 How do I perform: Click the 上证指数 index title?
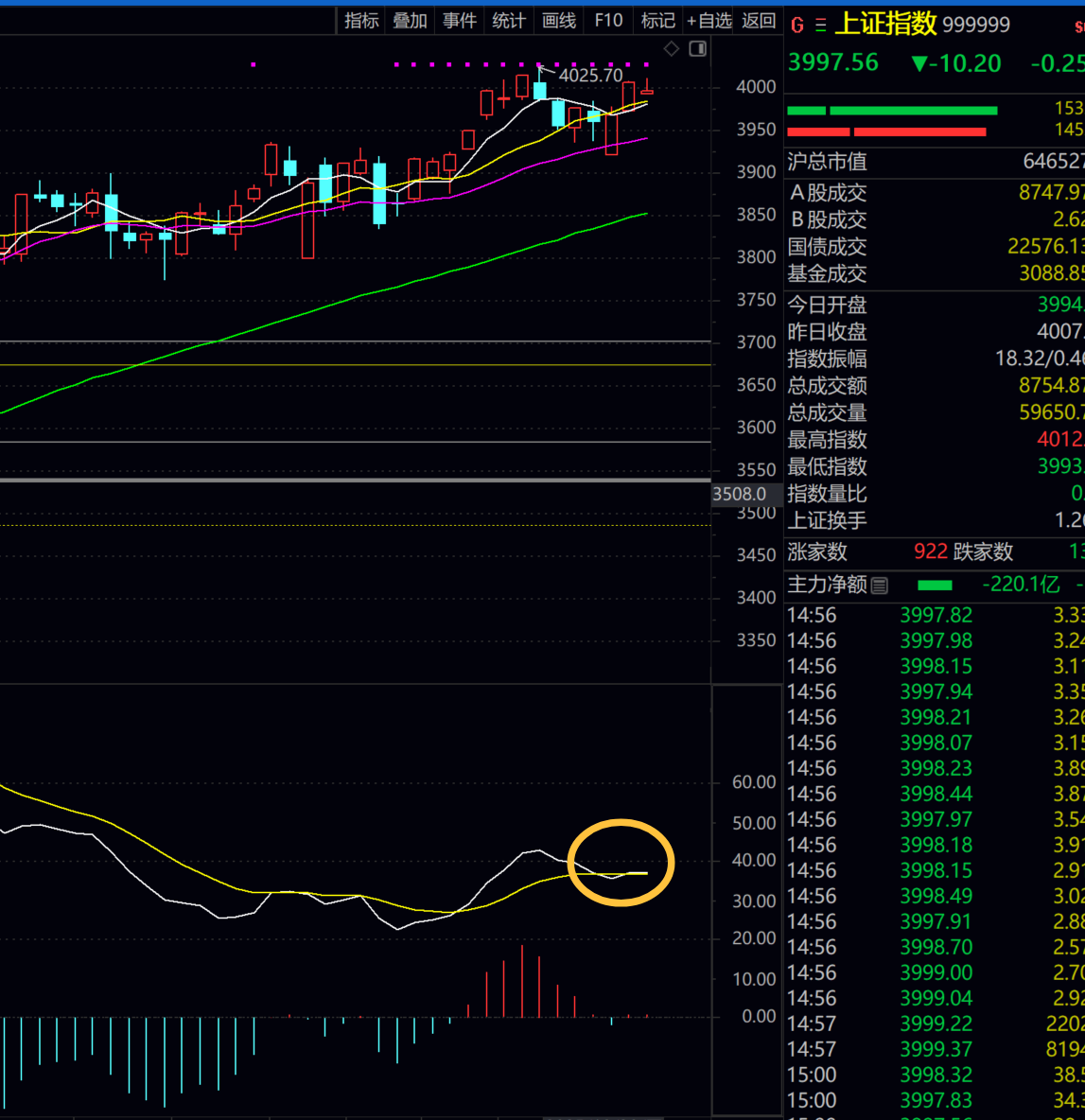(x=885, y=24)
